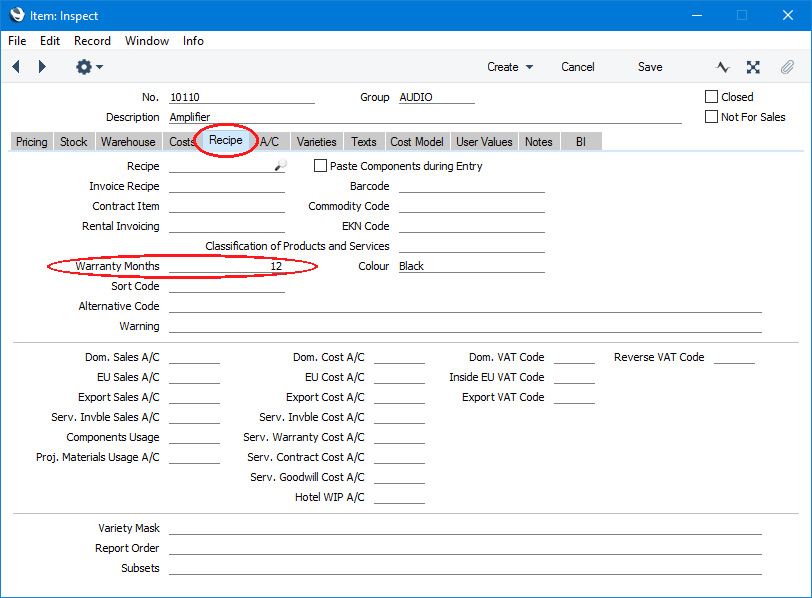Image resolution: width=812 pixels, height=598 pixels.
Task: Click the Save button
Action: click(x=650, y=67)
